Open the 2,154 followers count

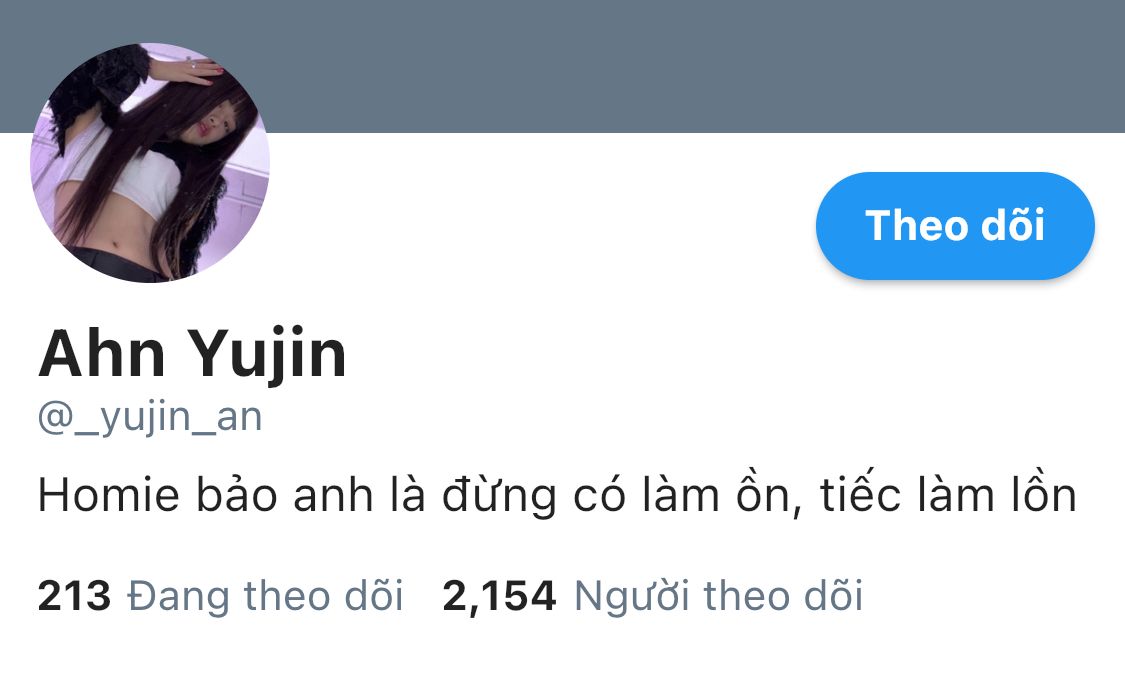[499, 595]
